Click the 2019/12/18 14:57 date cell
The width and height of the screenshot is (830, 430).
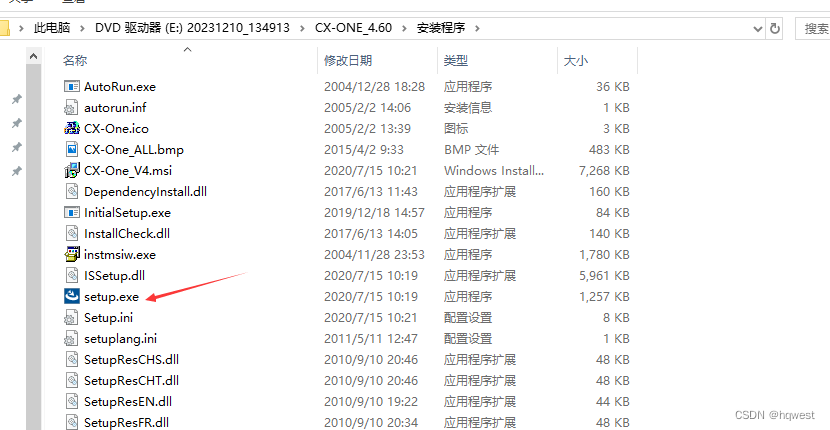(374, 212)
